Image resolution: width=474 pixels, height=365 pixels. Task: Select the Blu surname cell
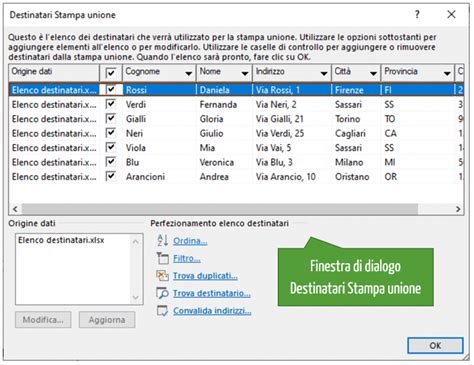point(159,162)
